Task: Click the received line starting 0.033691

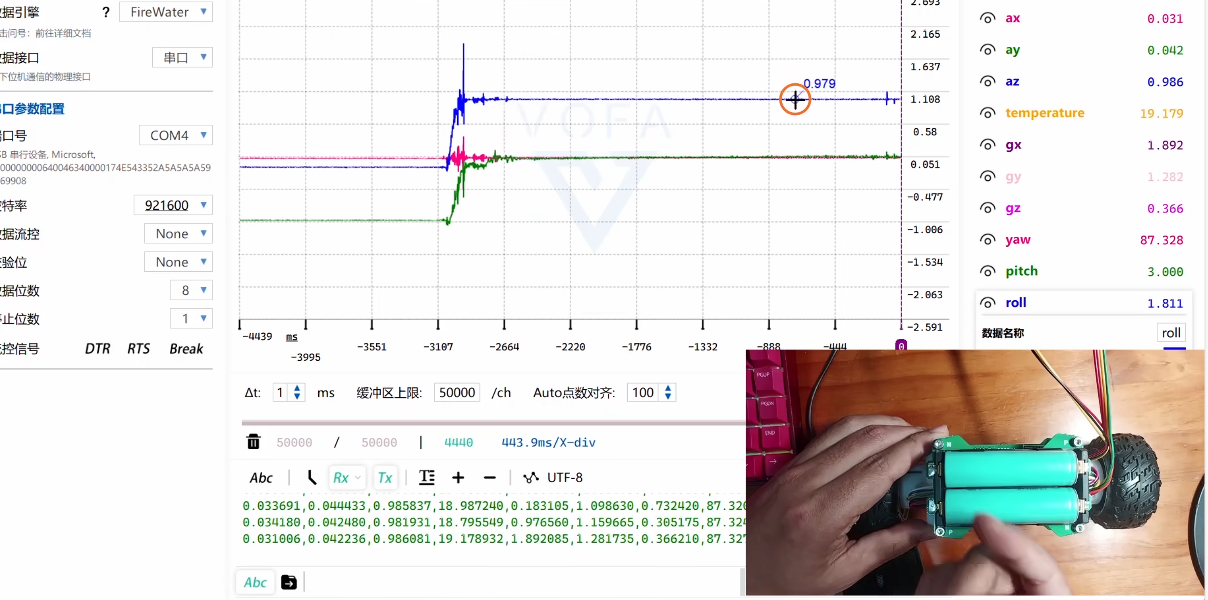Action: click(x=494, y=506)
